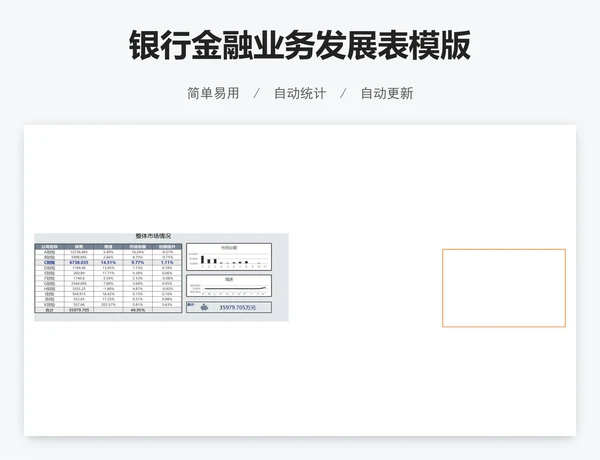Select highlighted cell 14.51% in table
Image resolution: width=600 pixels, height=460 pixels.
(108, 263)
